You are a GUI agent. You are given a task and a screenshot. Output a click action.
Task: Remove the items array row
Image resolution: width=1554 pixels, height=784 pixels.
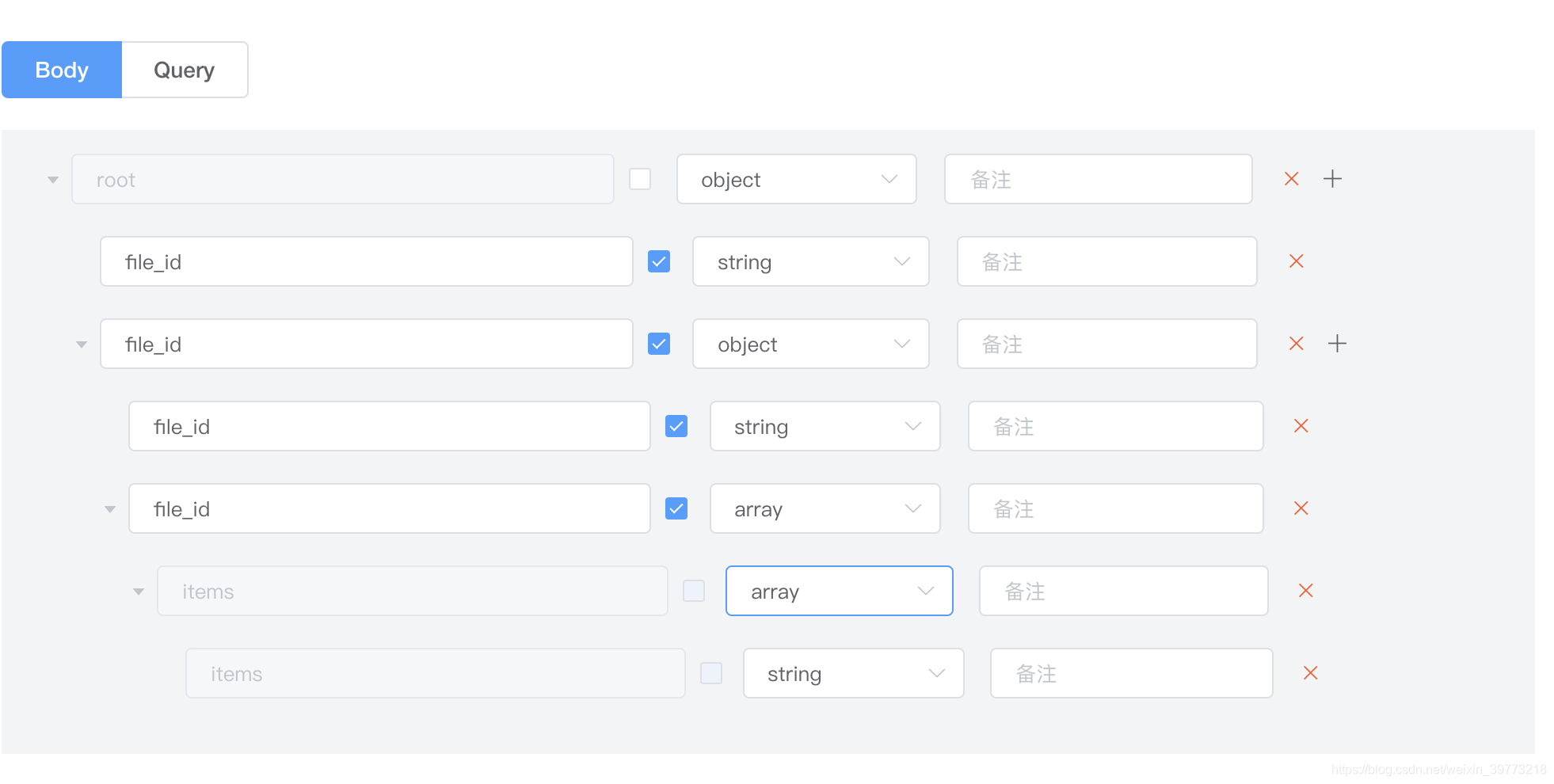point(1305,591)
